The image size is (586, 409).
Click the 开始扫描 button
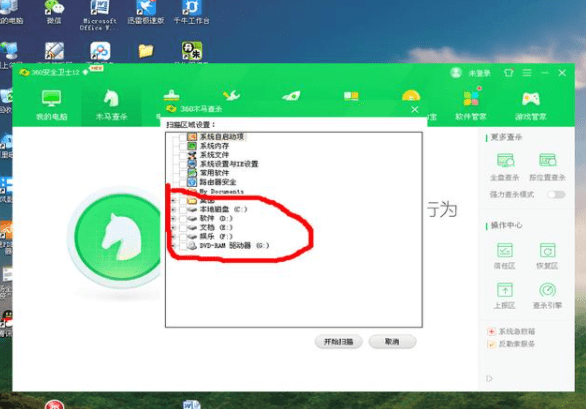tap(338, 342)
